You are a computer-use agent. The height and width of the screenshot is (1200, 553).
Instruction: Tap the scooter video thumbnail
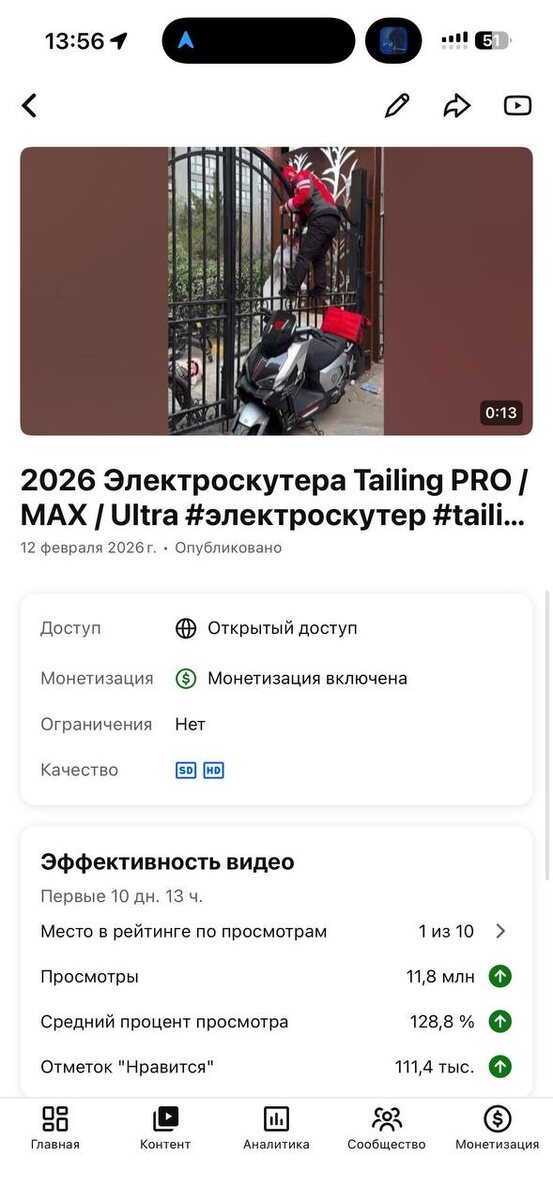coord(276,291)
